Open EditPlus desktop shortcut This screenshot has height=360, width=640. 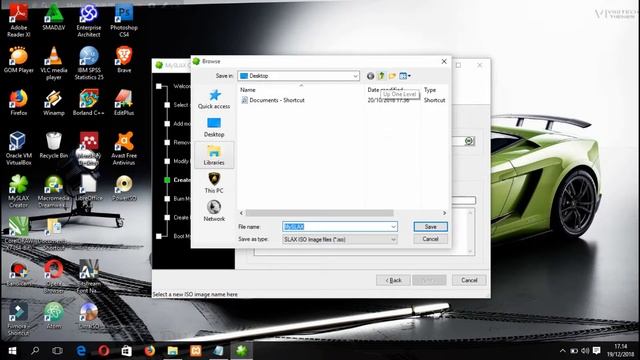tap(124, 103)
